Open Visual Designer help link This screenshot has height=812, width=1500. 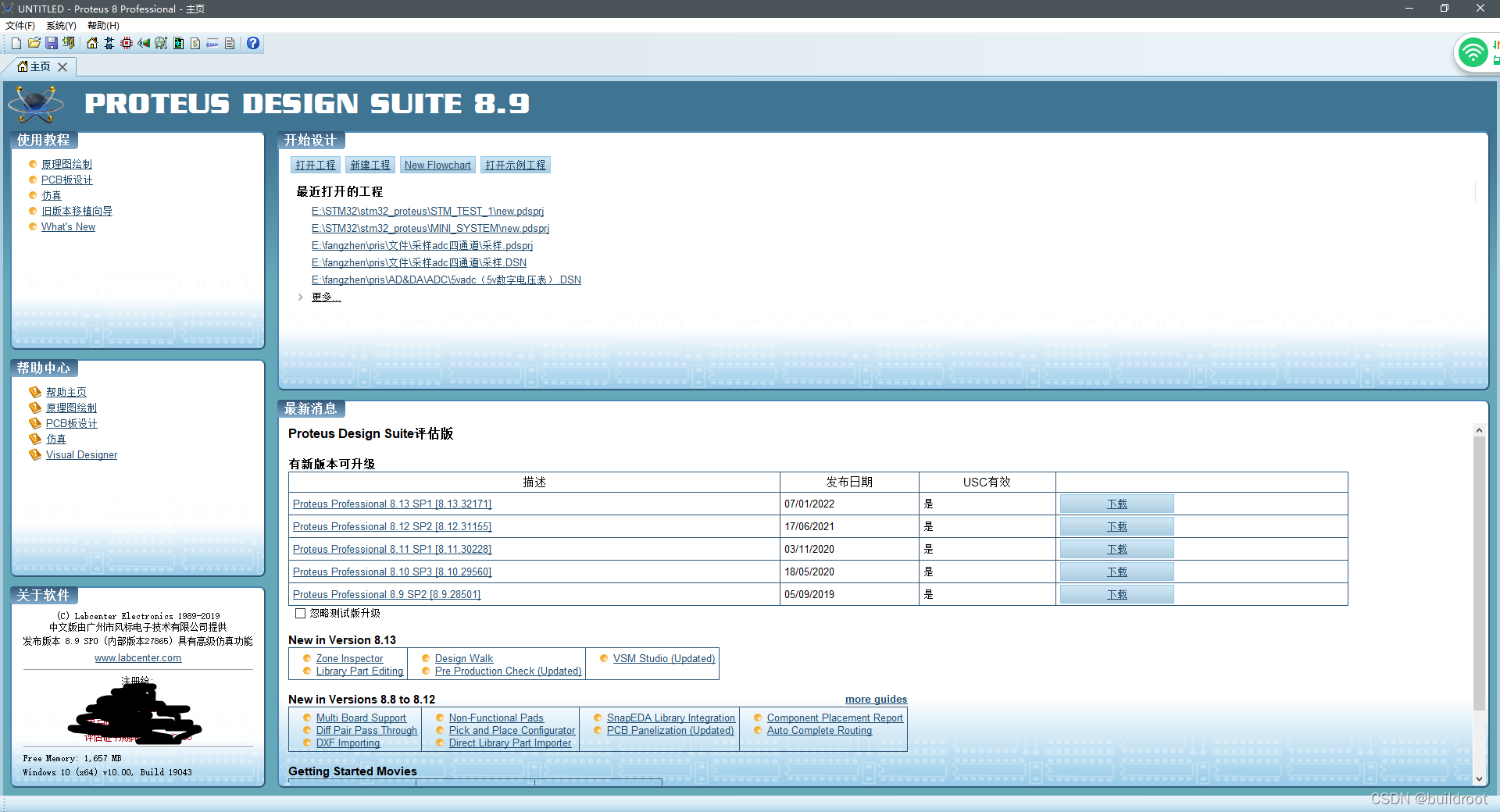click(x=81, y=455)
